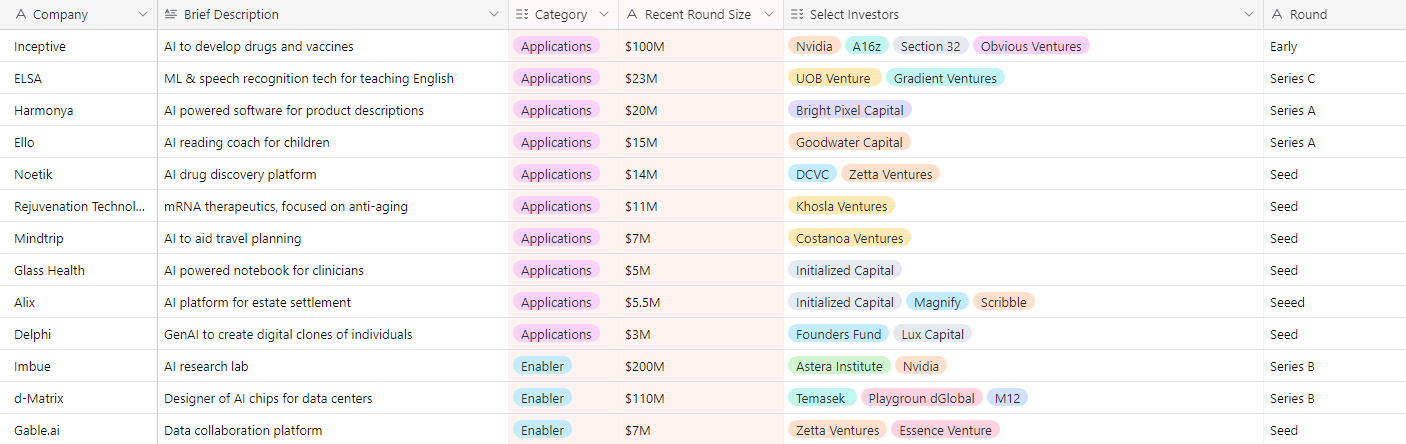The image size is (1406, 444).
Task: Click the Obvious Ventures tag
Action: (1031, 46)
